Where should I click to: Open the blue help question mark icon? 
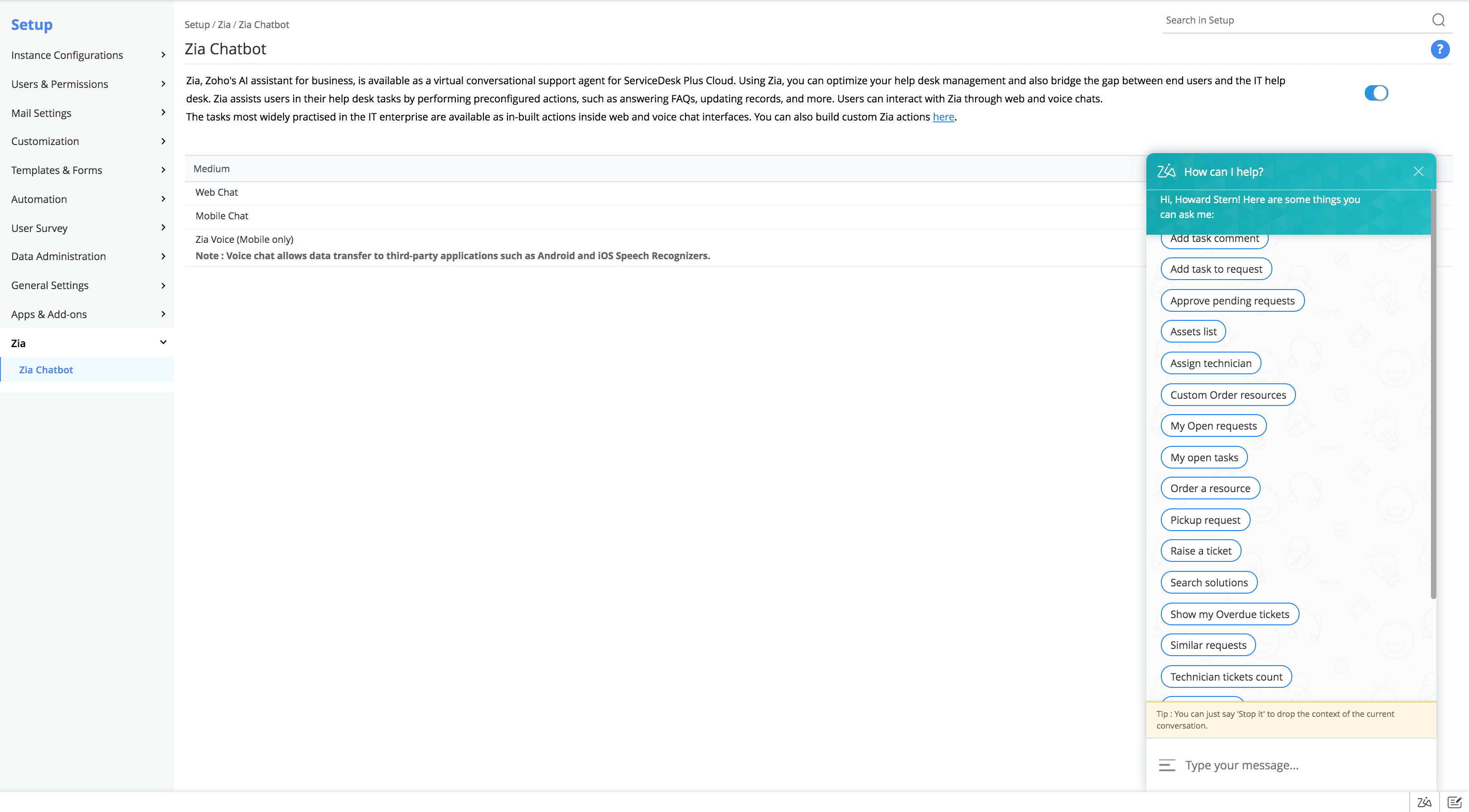(x=1440, y=49)
